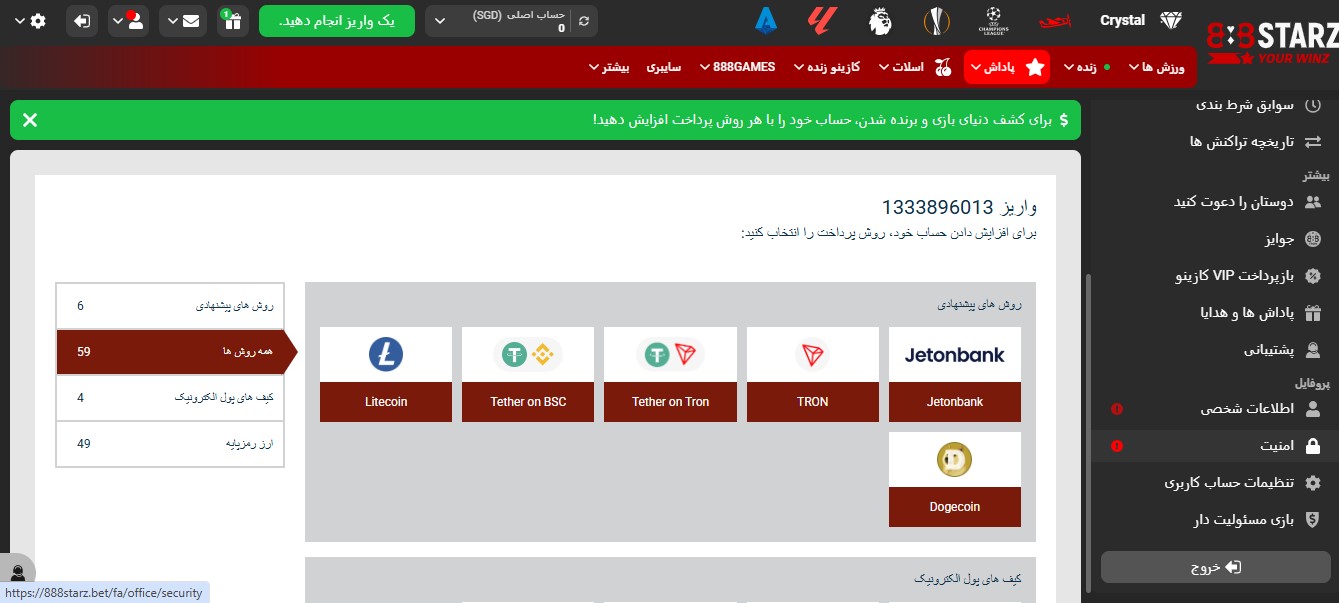Select TRON payment method
This screenshot has width=1339, height=603.
[812, 374]
